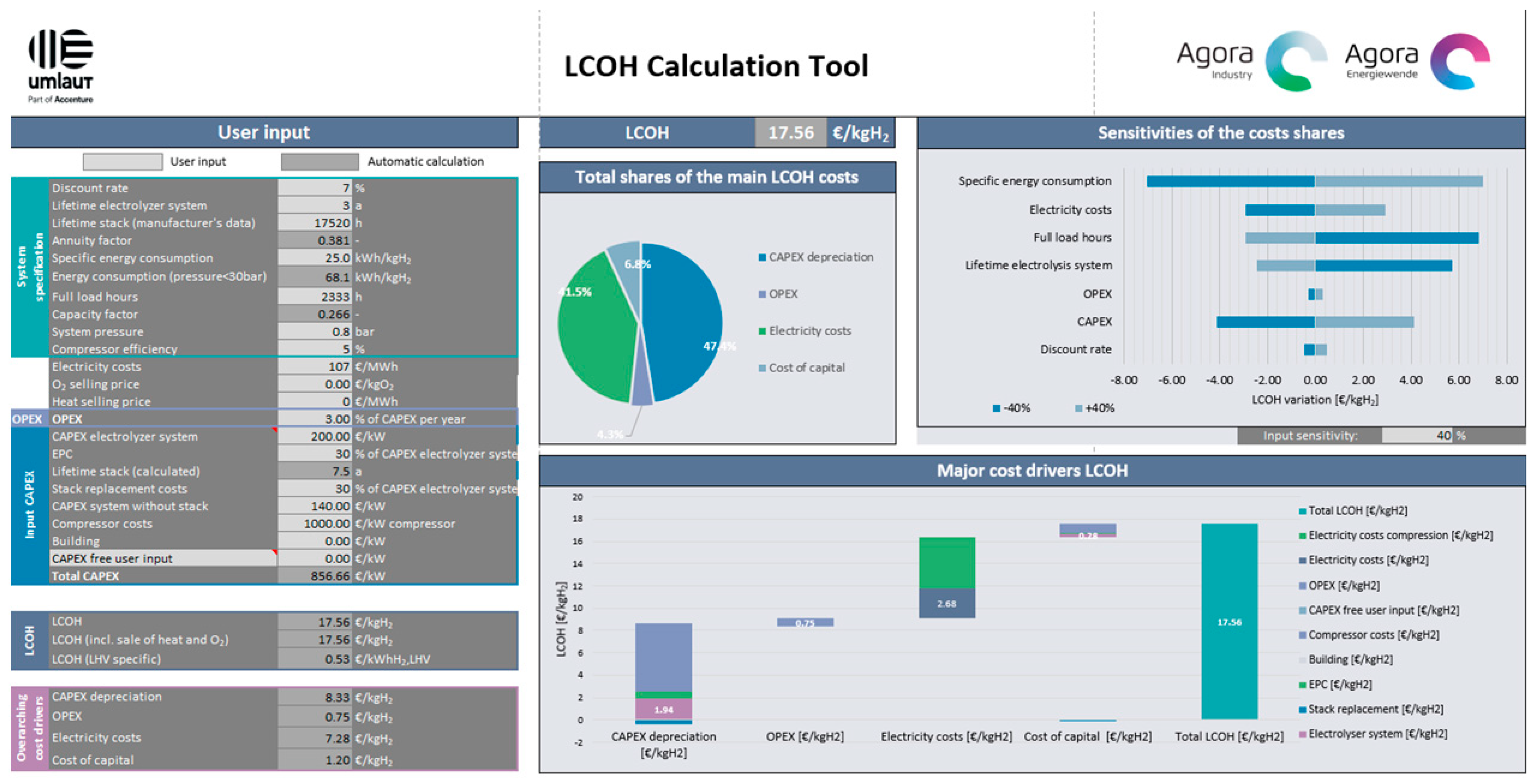The height and width of the screenshot is (784, 1536).
Task: Click the Full load hours sensitivity bar
Action: (1361, 238)
